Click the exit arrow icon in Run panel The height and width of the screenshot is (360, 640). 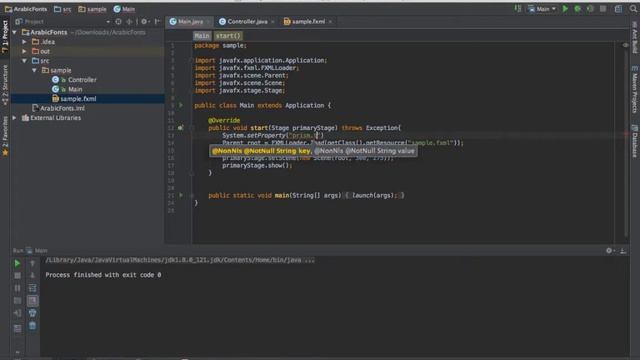click(17, 313)
